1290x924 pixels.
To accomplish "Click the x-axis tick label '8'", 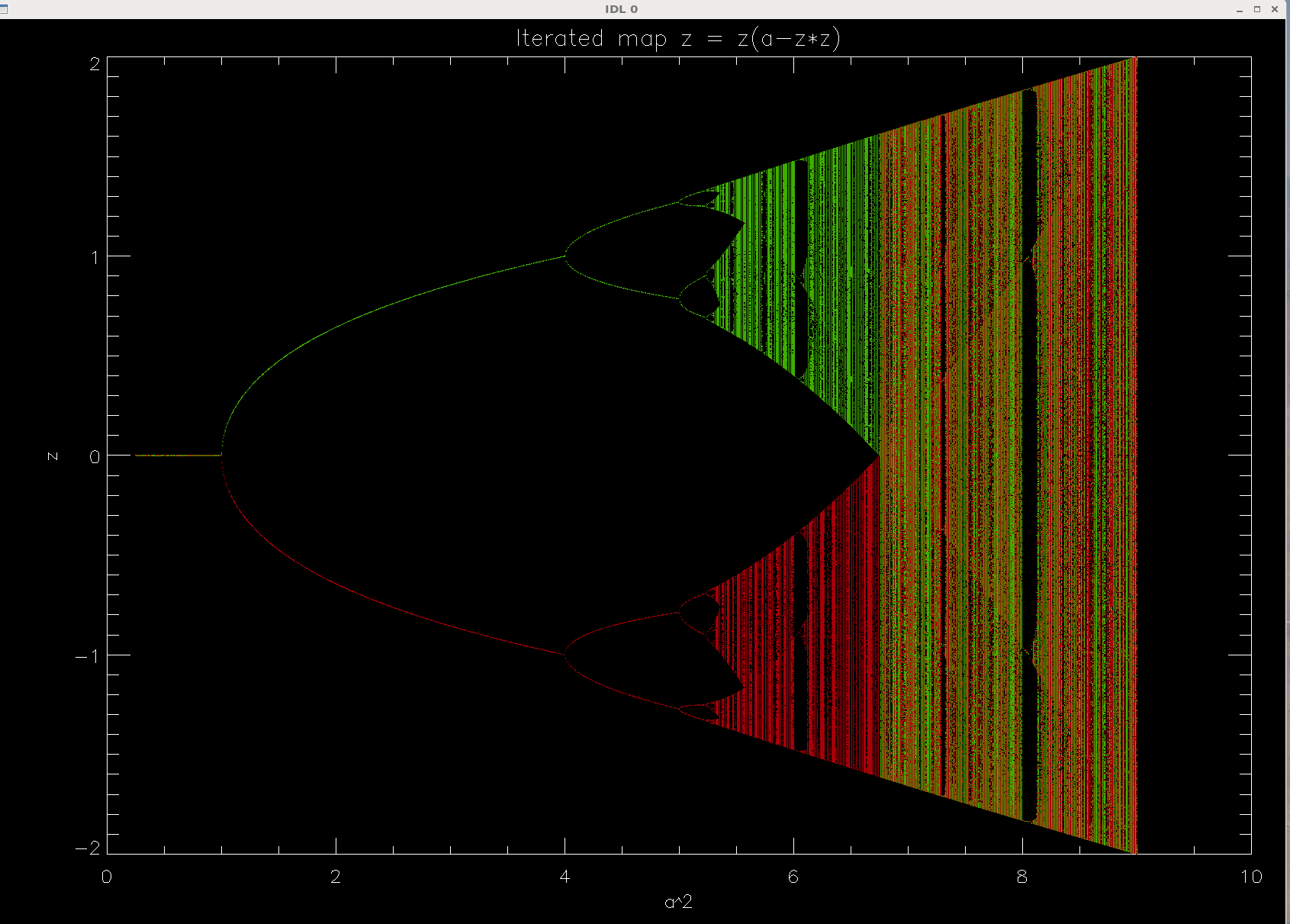I will point(1022,877).
